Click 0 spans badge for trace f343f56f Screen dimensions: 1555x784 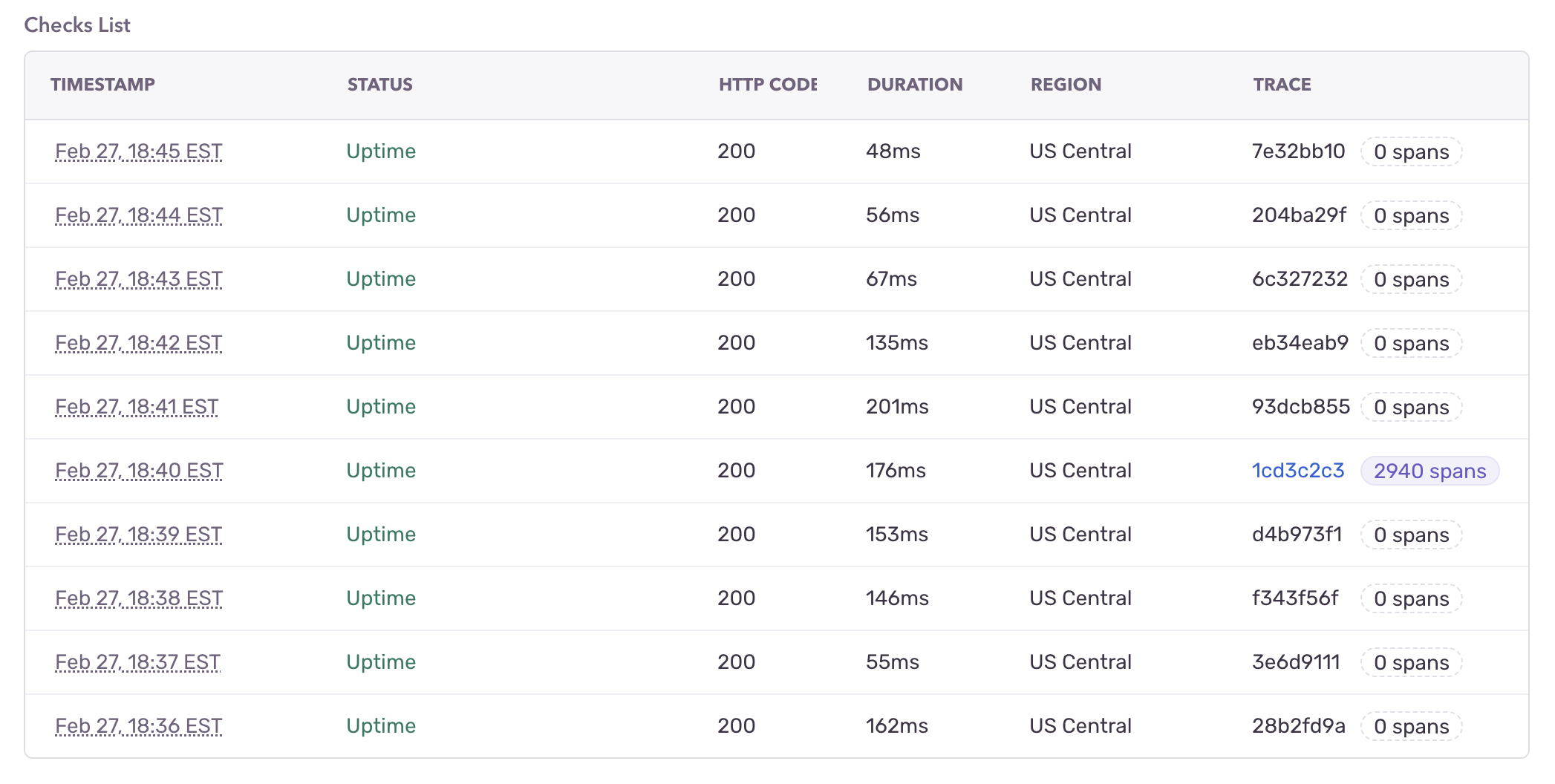click(1411, 598)
